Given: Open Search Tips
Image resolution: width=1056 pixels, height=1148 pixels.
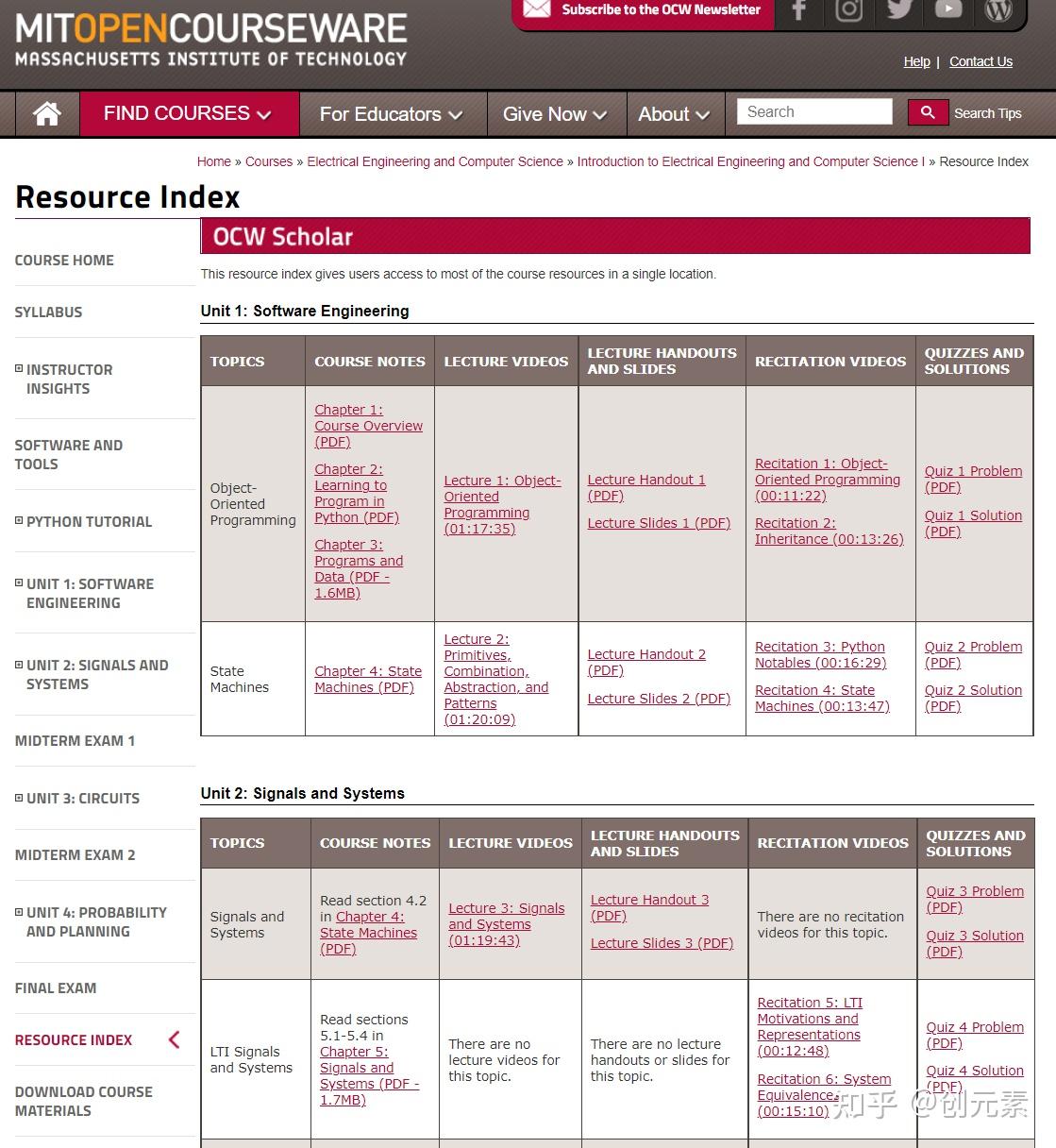Looking at the screenshot, I should pos(988,113).
